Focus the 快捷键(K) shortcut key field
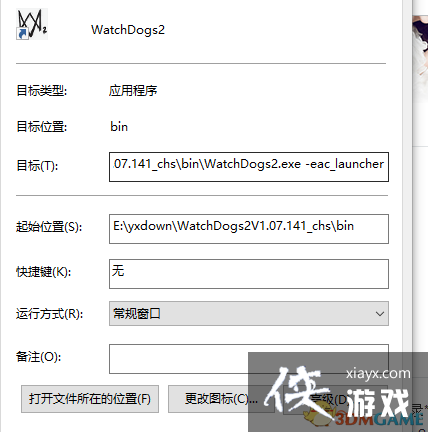 coord(249,274)
